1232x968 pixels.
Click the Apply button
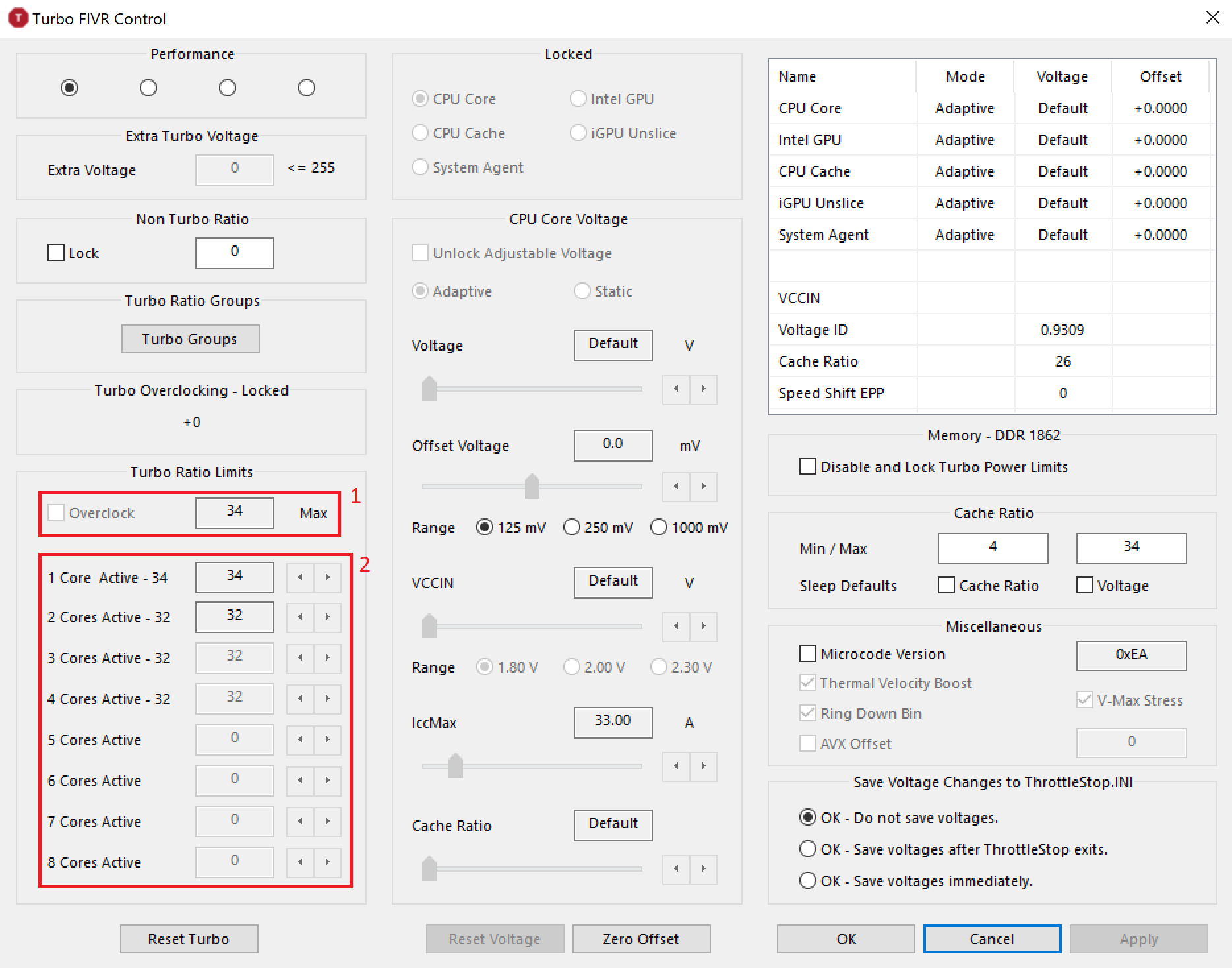[x=1138, y=939]
